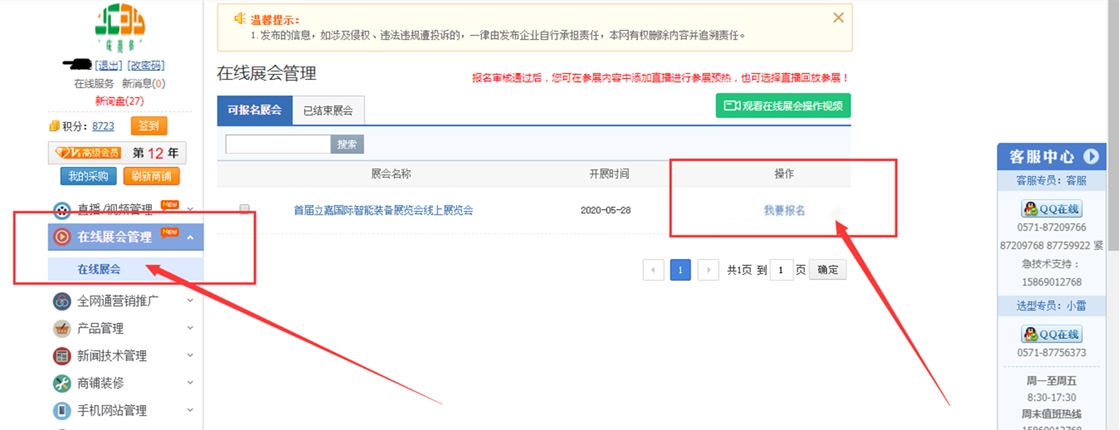Click the 客服中心 arrow icon

pyautogui.click(x=1091, y=157)
